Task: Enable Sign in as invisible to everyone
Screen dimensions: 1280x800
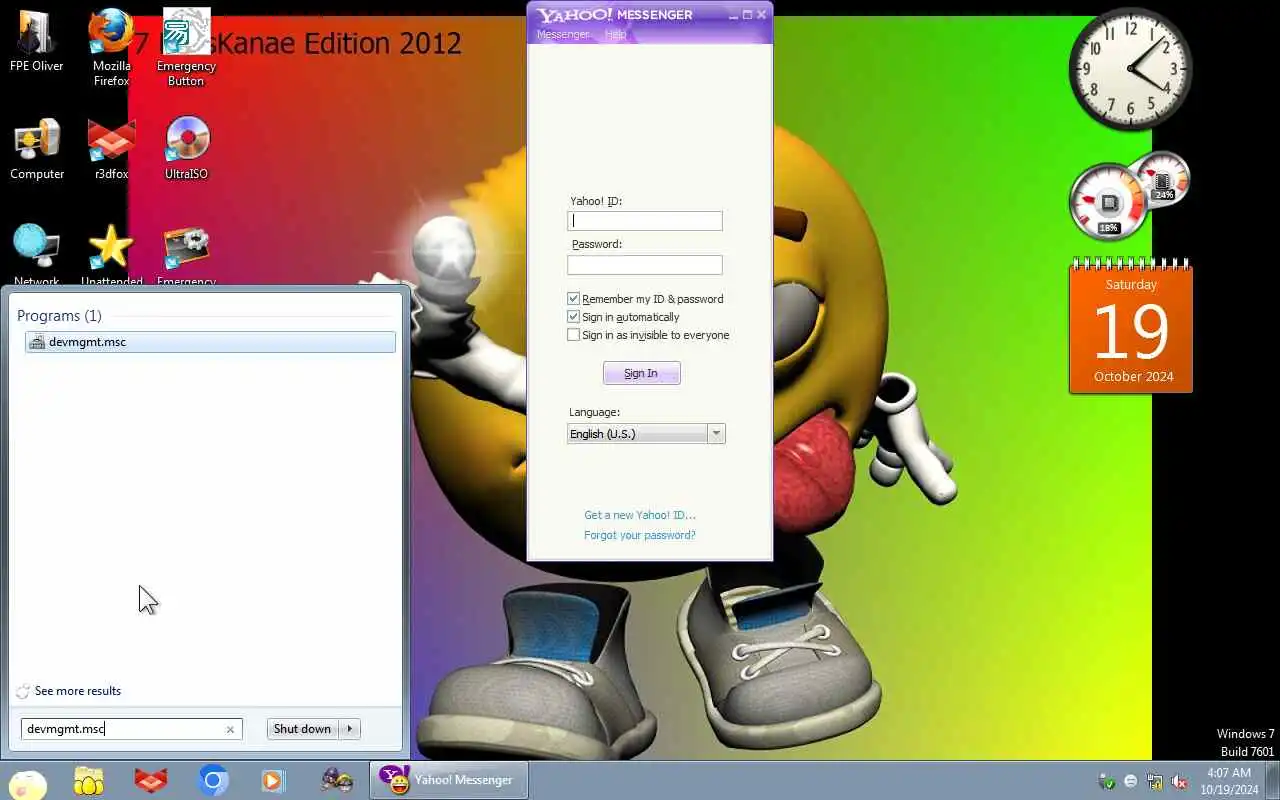Action: tap(573, 335)
